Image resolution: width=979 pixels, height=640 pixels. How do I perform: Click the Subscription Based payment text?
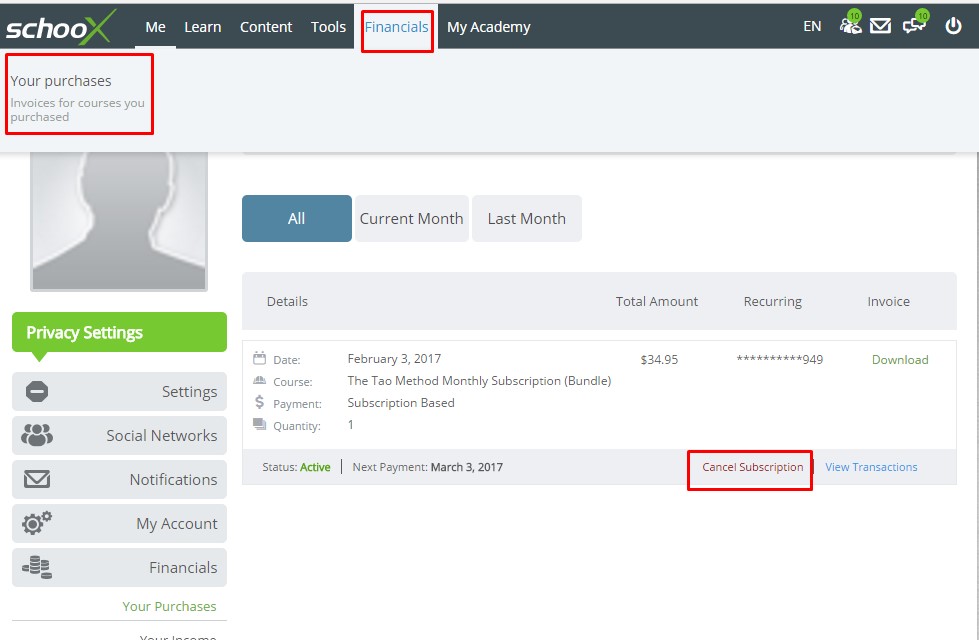point(401,403)
